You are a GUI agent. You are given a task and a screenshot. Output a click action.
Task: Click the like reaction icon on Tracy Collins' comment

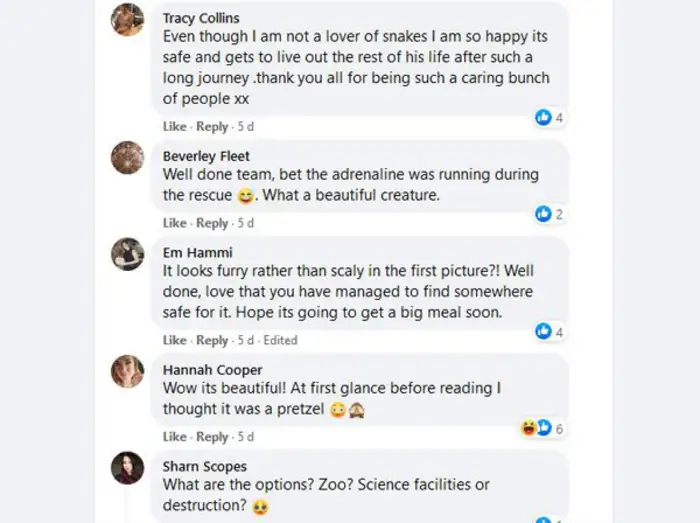click(543, 118)
